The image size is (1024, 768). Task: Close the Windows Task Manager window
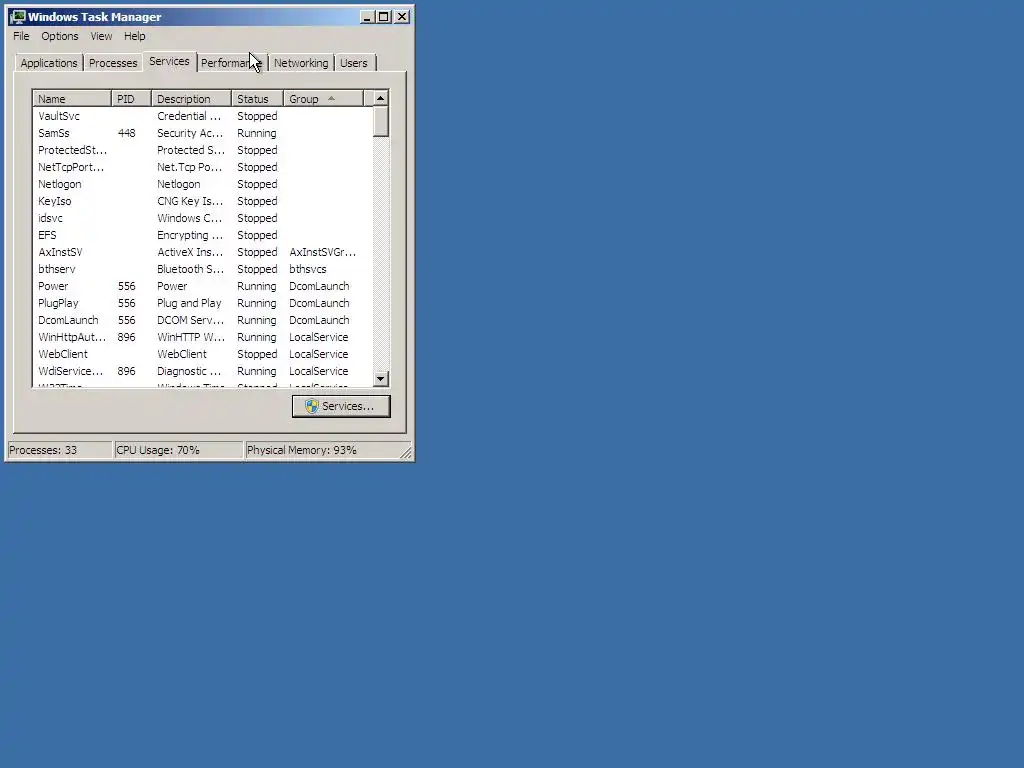click(402, 17)
